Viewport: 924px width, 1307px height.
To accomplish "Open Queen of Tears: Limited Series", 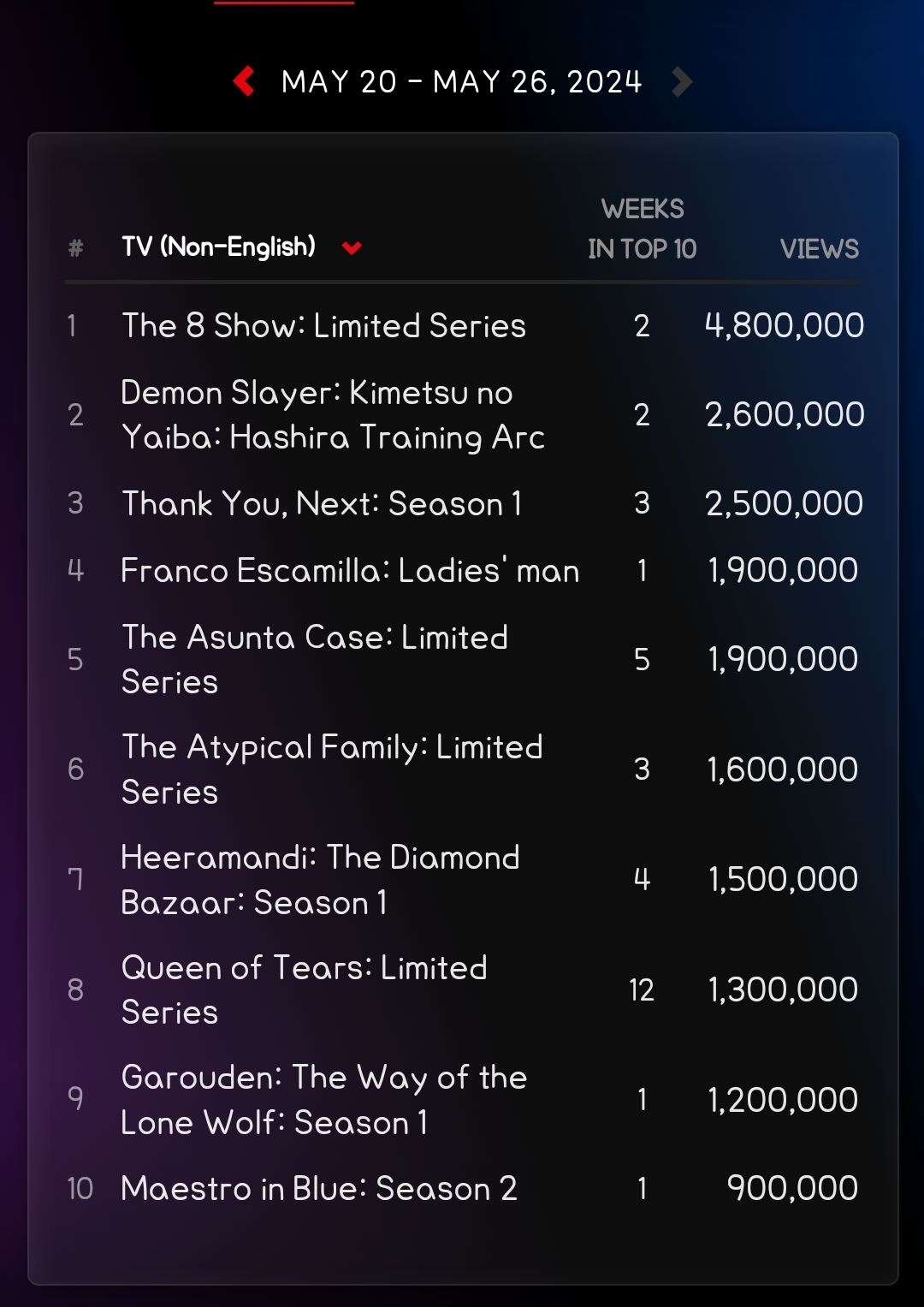I will click(x=304, y=990).
